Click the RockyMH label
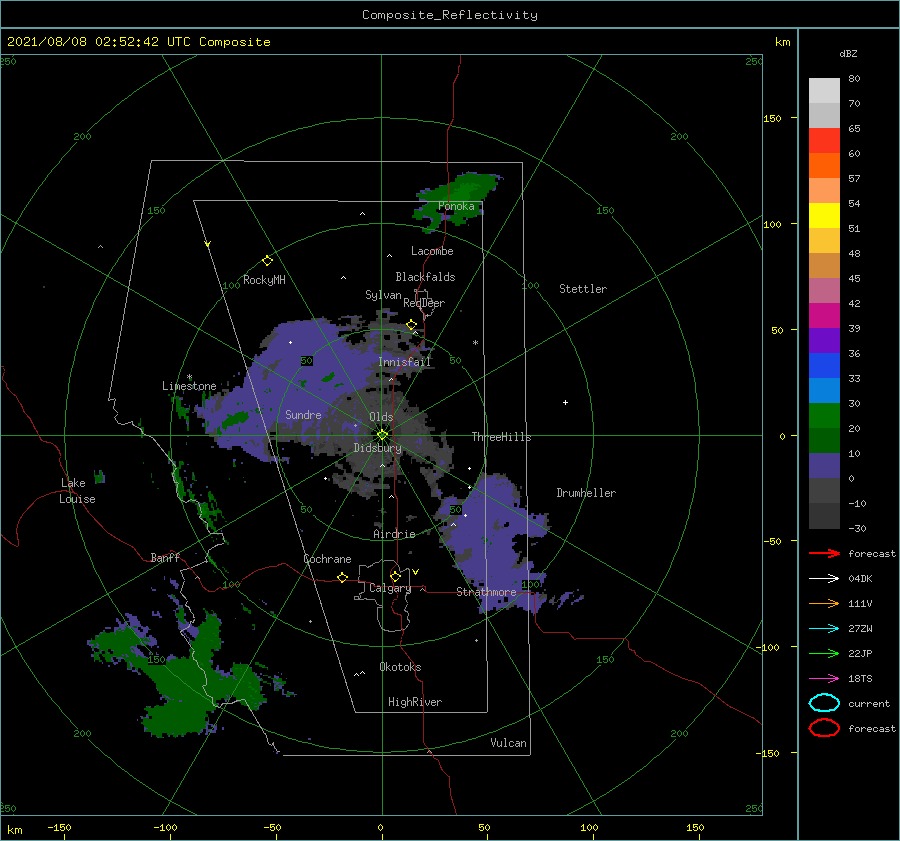Viewport: 900px width, 841px height. coord(264,280)
